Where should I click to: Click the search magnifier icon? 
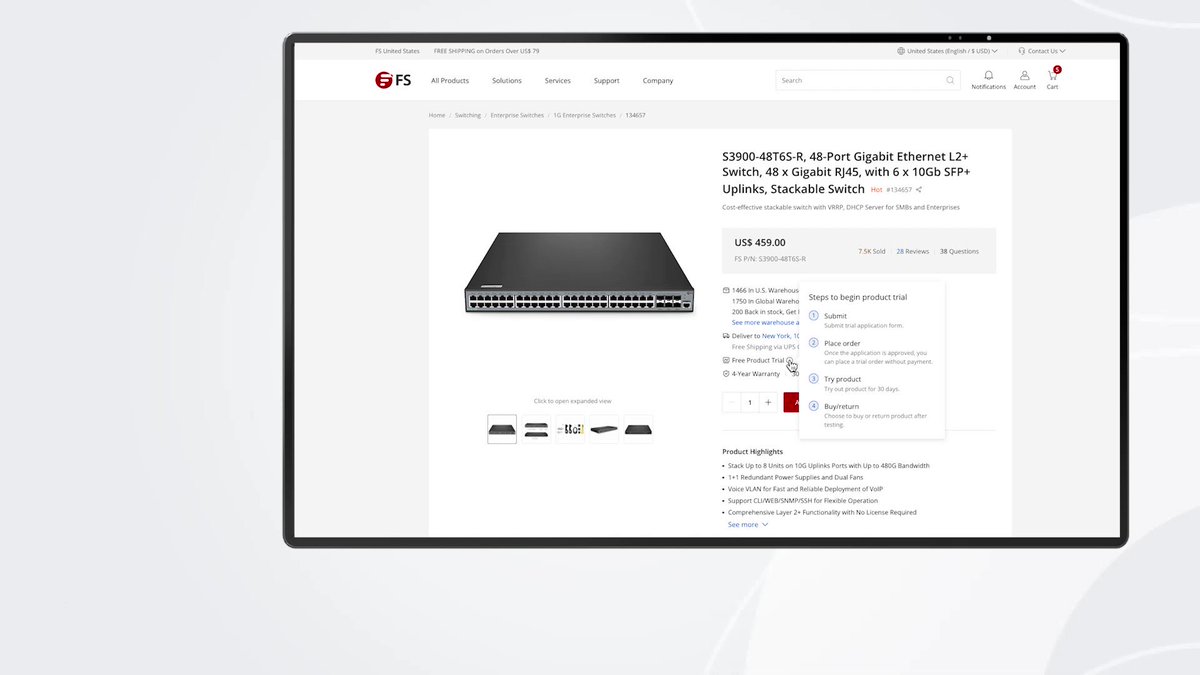tap(950, 80)
